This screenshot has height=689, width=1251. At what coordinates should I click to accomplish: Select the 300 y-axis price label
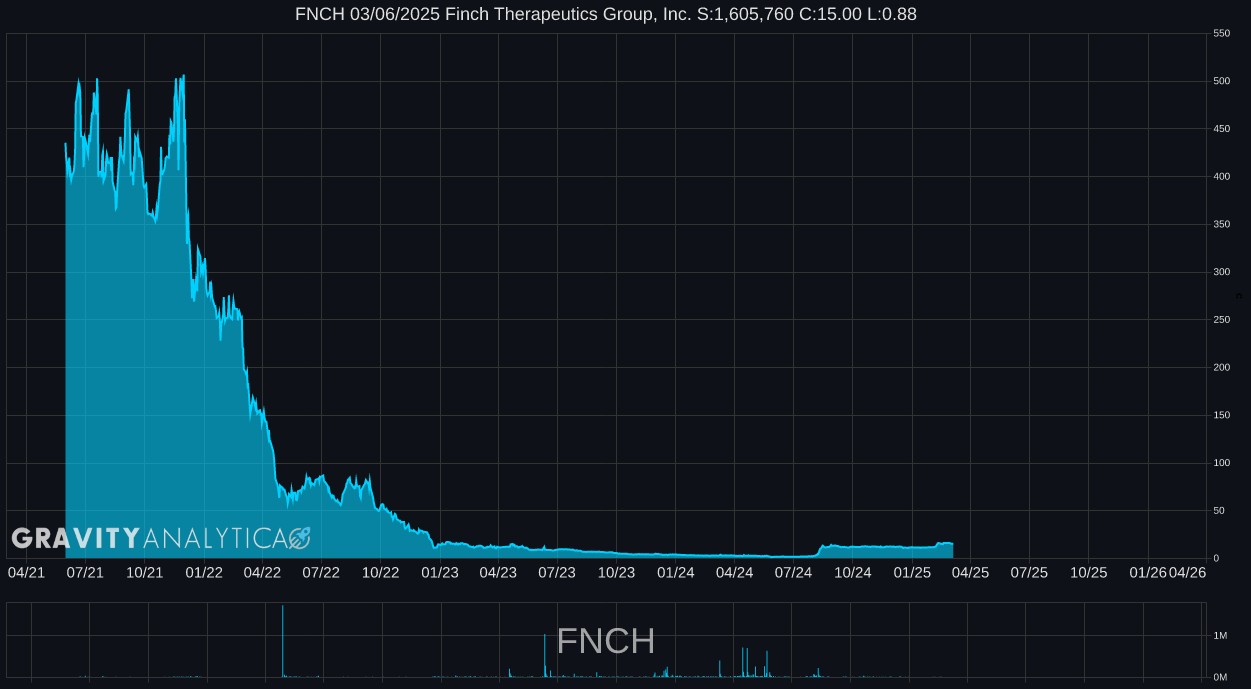[x=1221, y=272]
